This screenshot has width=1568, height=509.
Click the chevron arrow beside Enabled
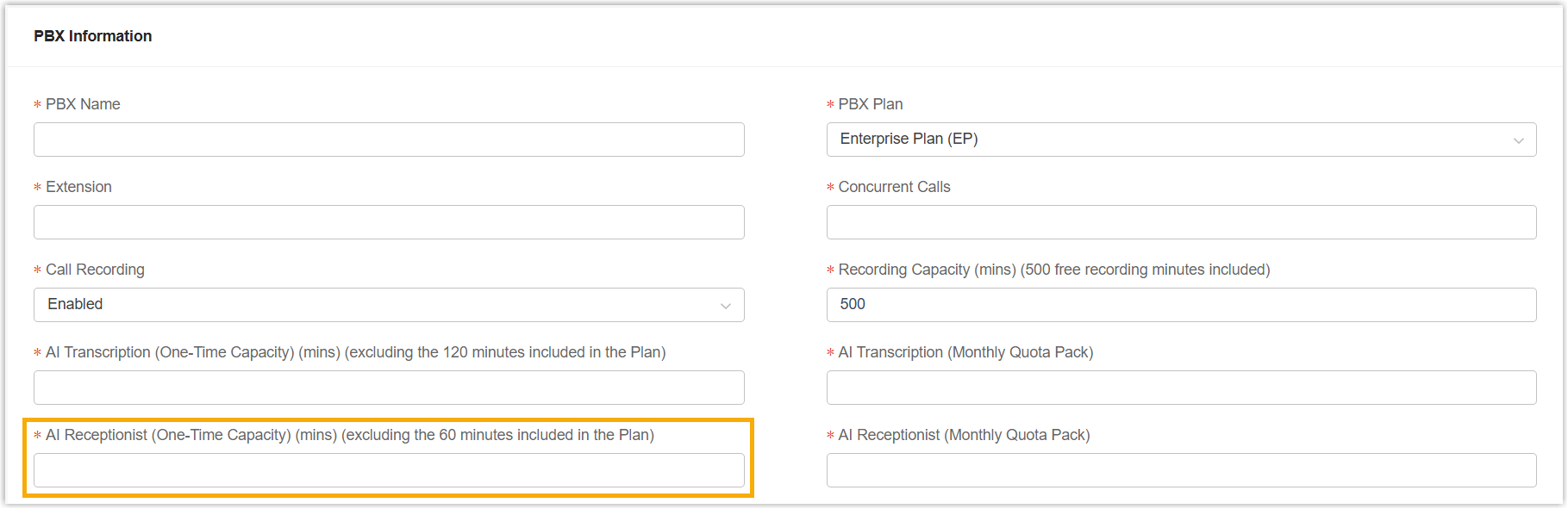(x=725, y=306)
